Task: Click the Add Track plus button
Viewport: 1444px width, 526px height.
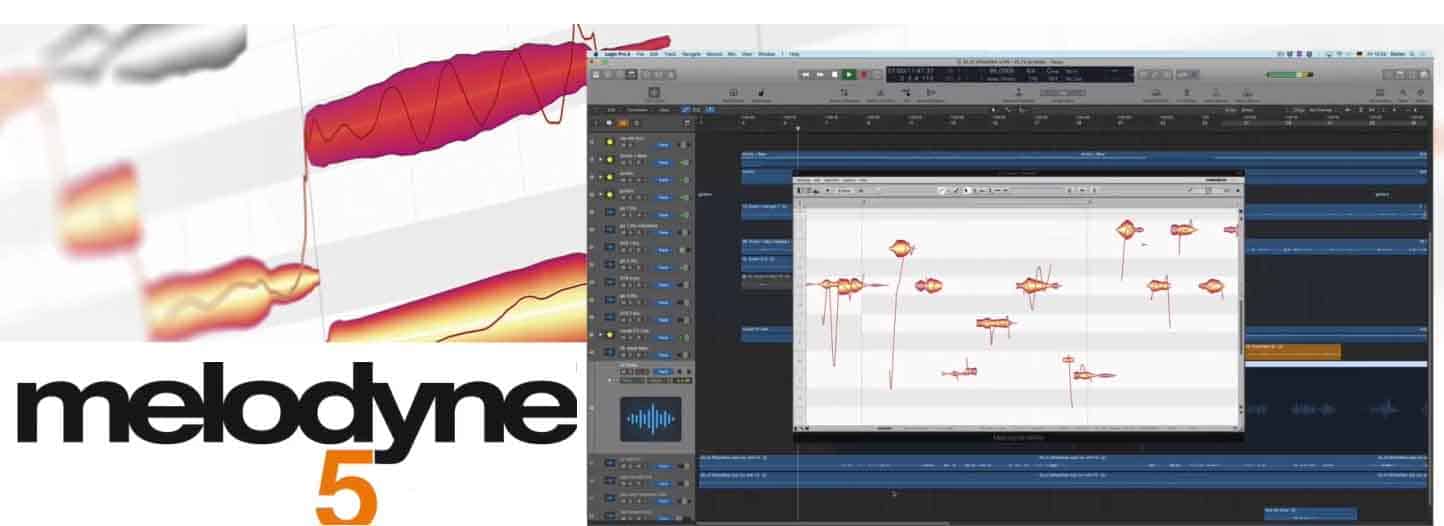Action: pos(597,123)
